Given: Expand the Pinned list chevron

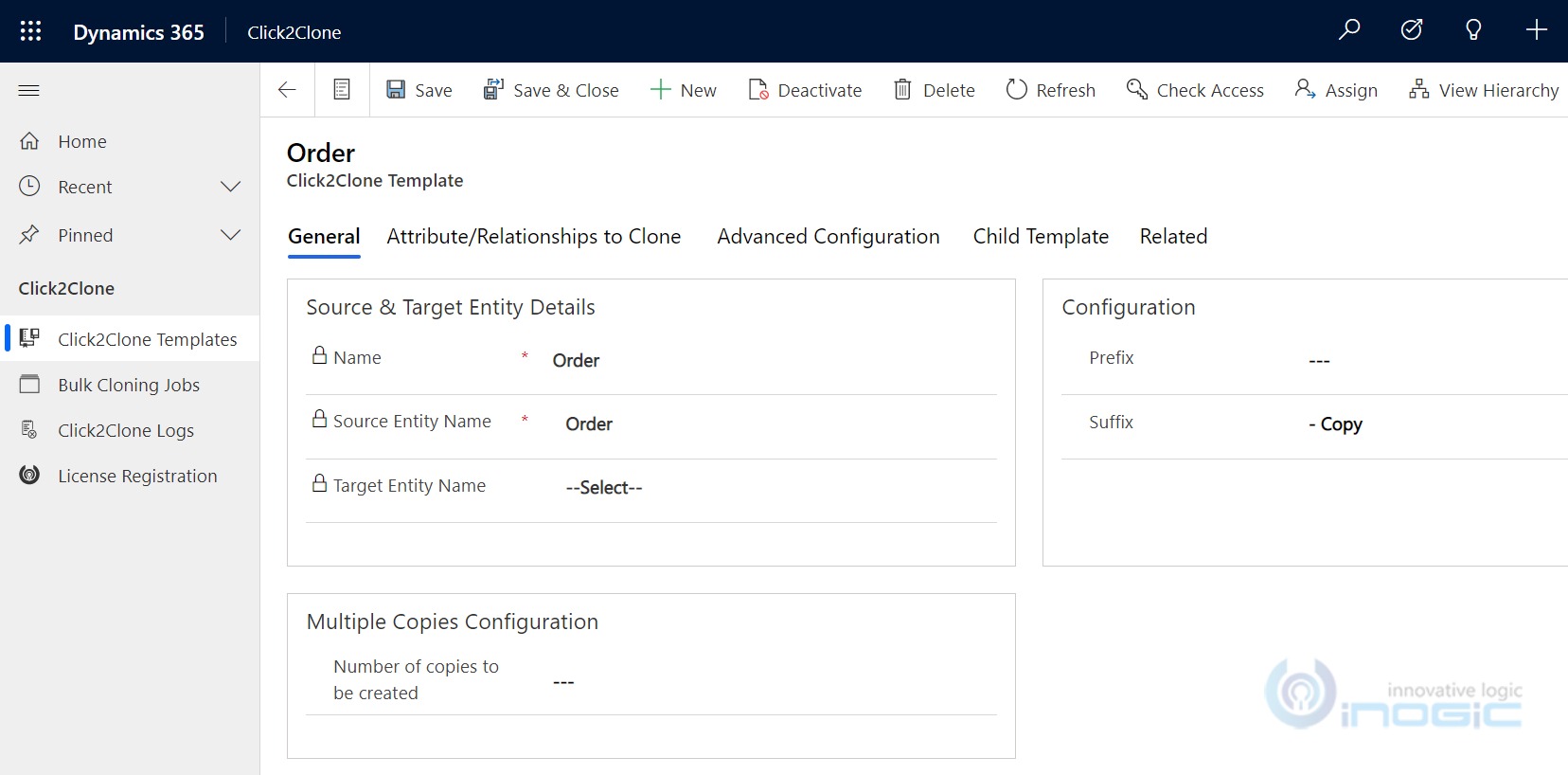Looking at the screenshot, I should [230, 235].
